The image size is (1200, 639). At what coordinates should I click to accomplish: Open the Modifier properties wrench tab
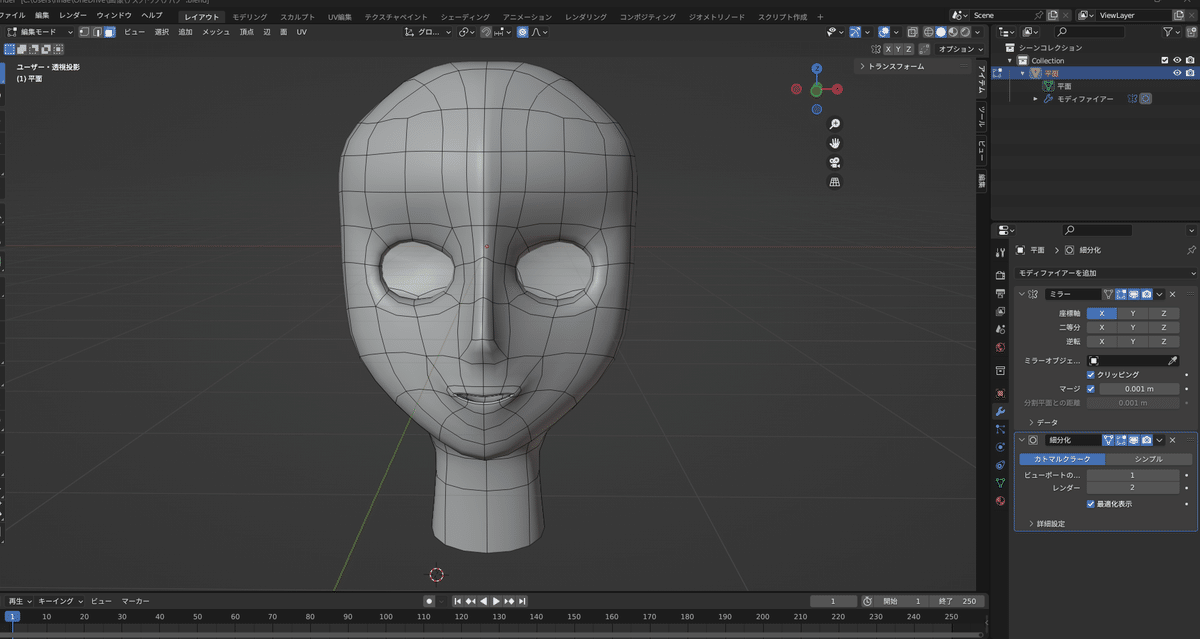coord(1000,411)
